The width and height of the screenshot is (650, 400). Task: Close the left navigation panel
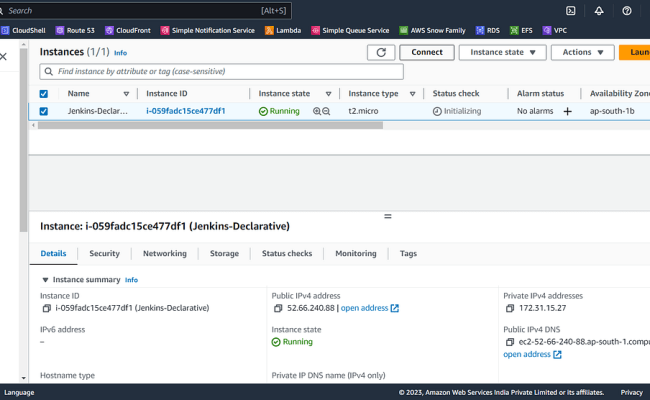click(x=3, y=56)
